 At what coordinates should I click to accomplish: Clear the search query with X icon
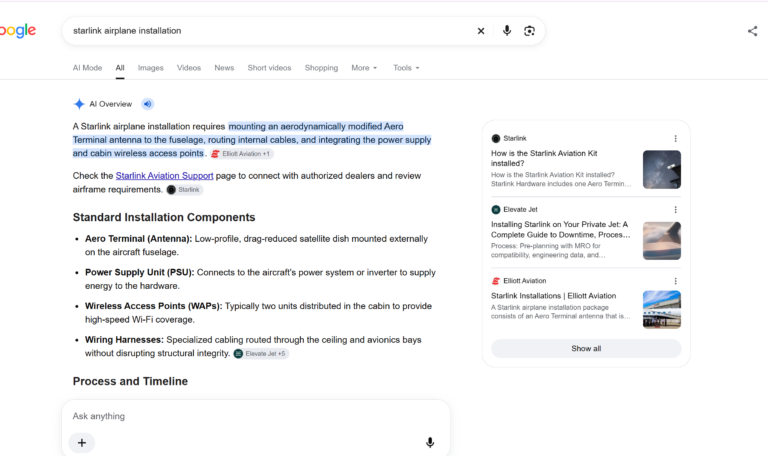[x=481, y=31]
